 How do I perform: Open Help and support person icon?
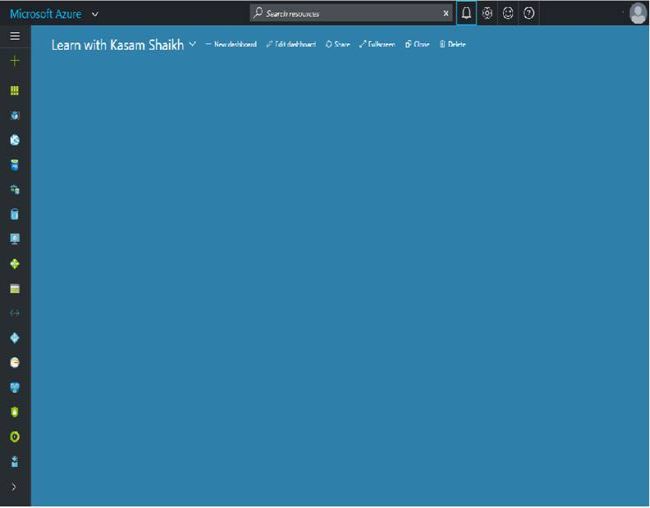(15, 462)
